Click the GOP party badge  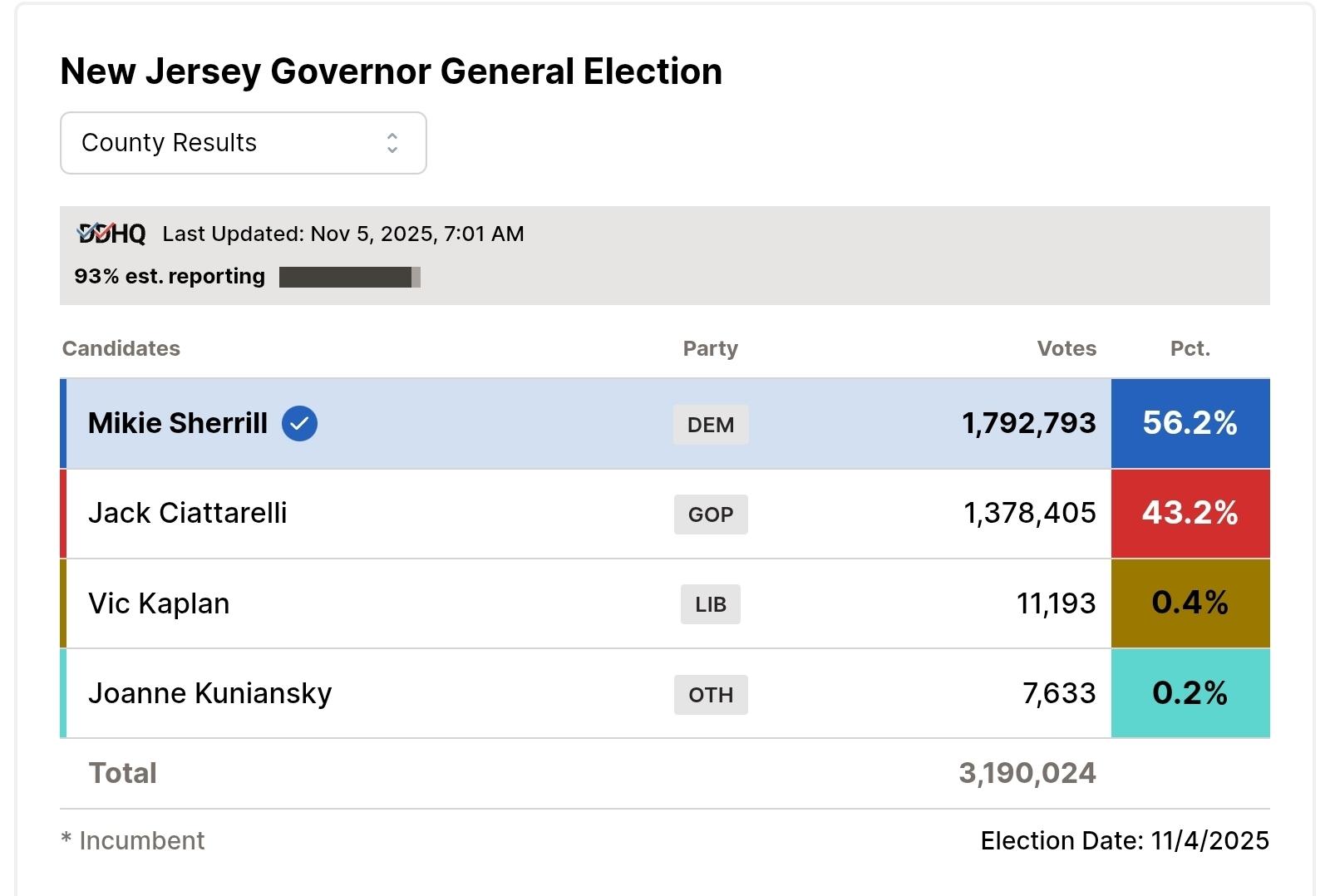(x=711, y=514)
